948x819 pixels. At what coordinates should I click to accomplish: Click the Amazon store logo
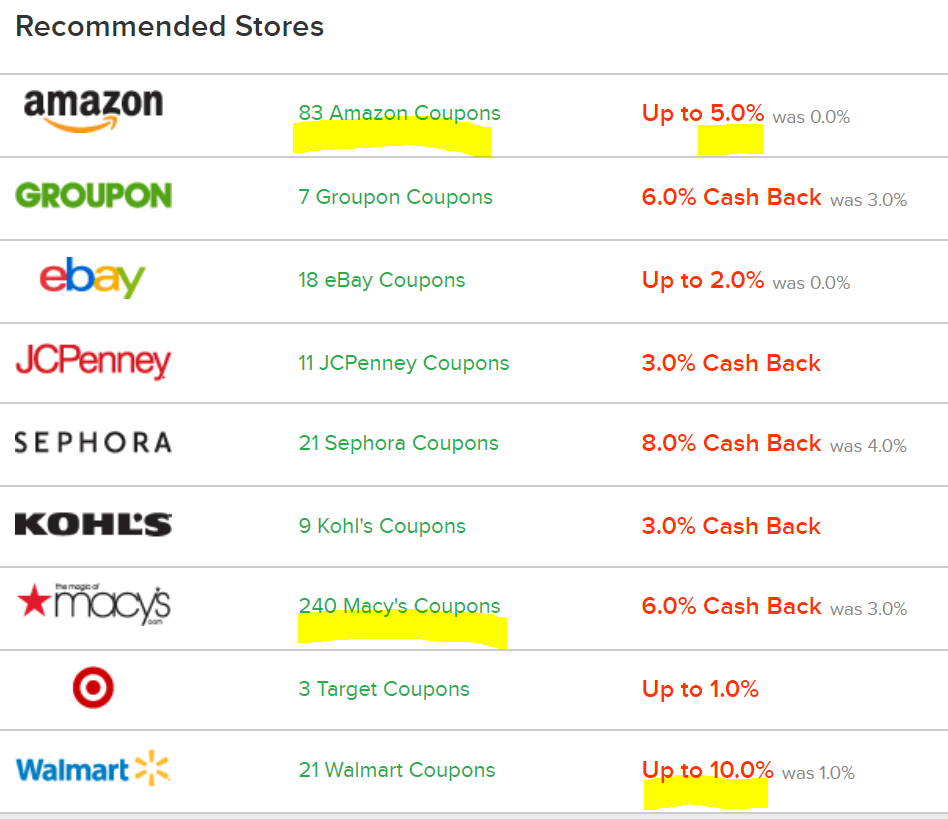pyautogui.click(x=93, y=106)
